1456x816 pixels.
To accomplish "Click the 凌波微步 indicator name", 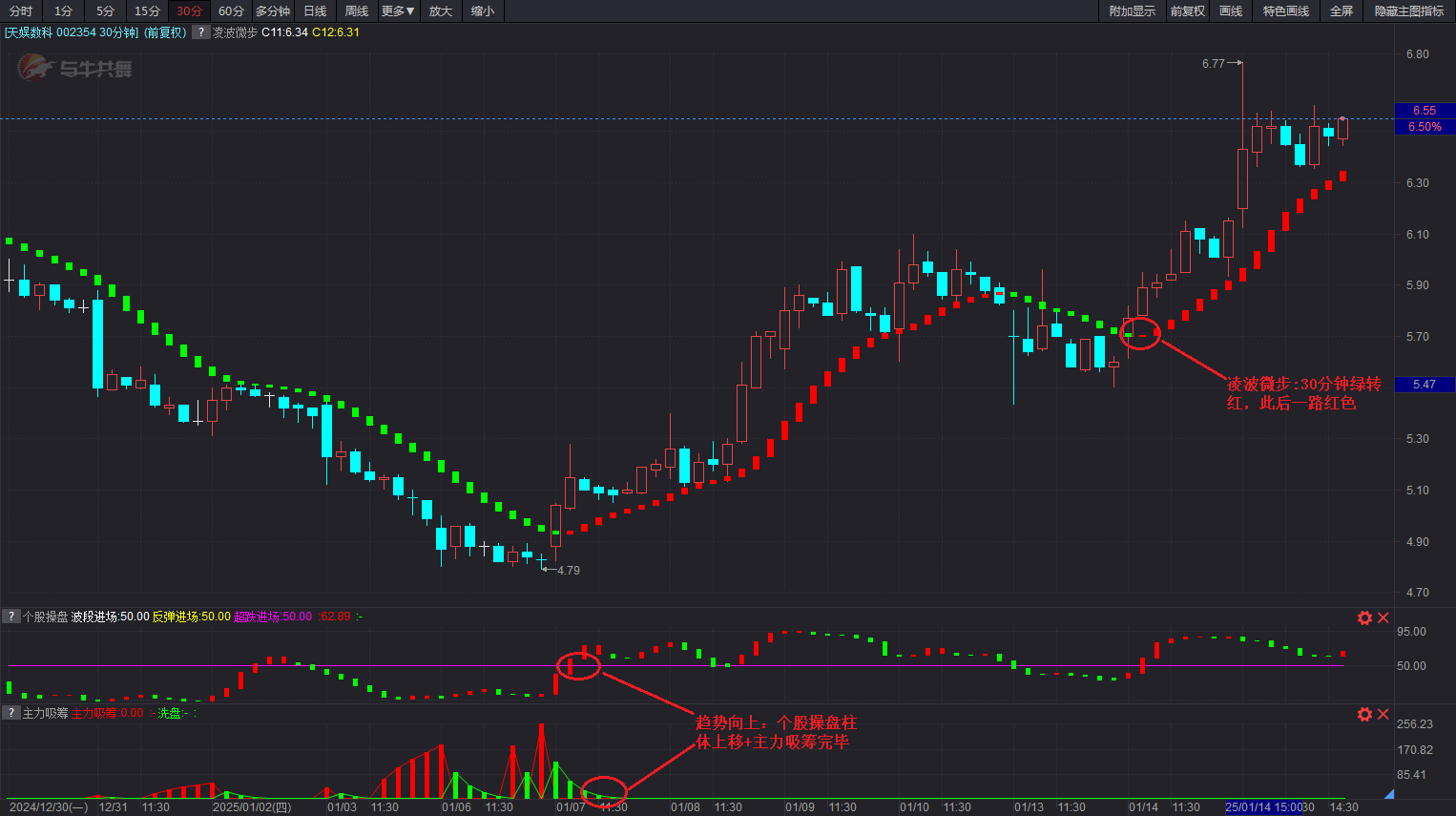I will (x=235, y=32).
